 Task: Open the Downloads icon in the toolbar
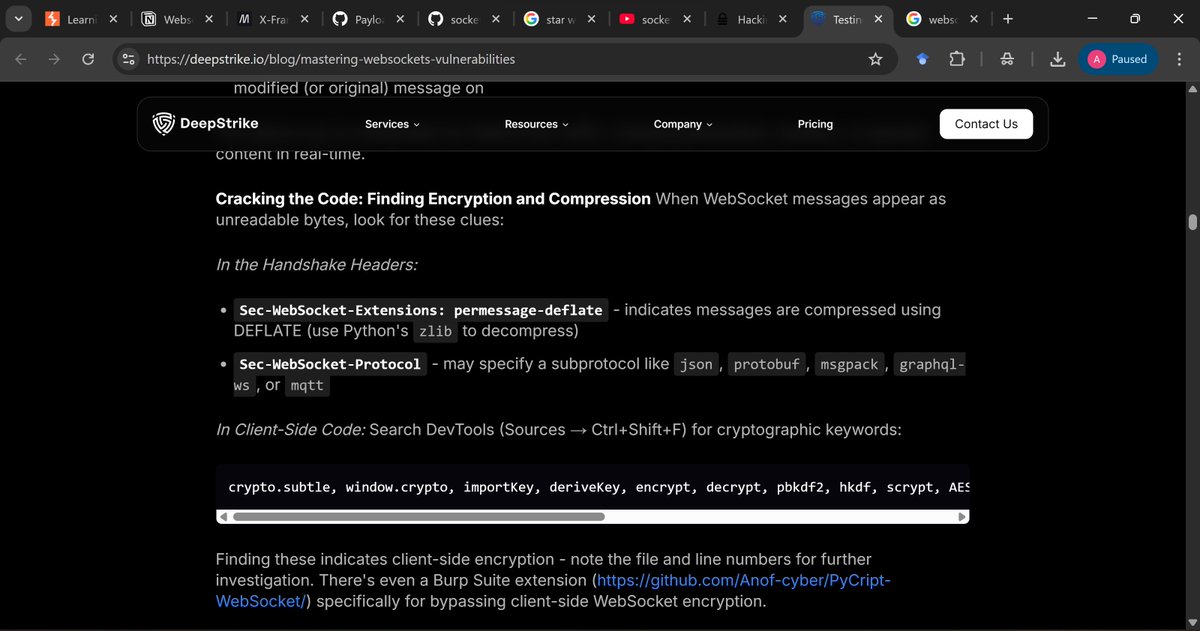[x=1057, y=59]
